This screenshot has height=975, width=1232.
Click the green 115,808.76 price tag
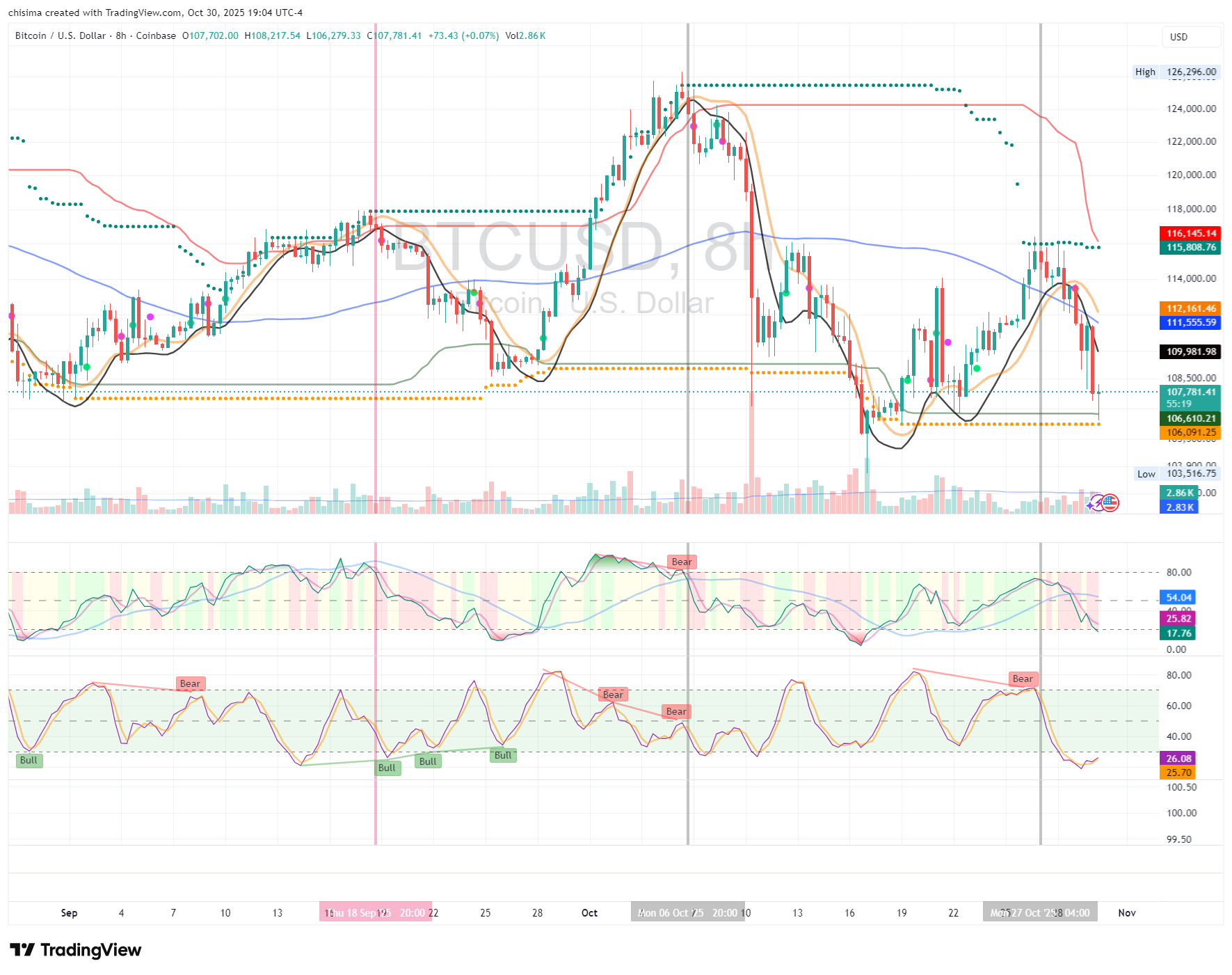1190,247
